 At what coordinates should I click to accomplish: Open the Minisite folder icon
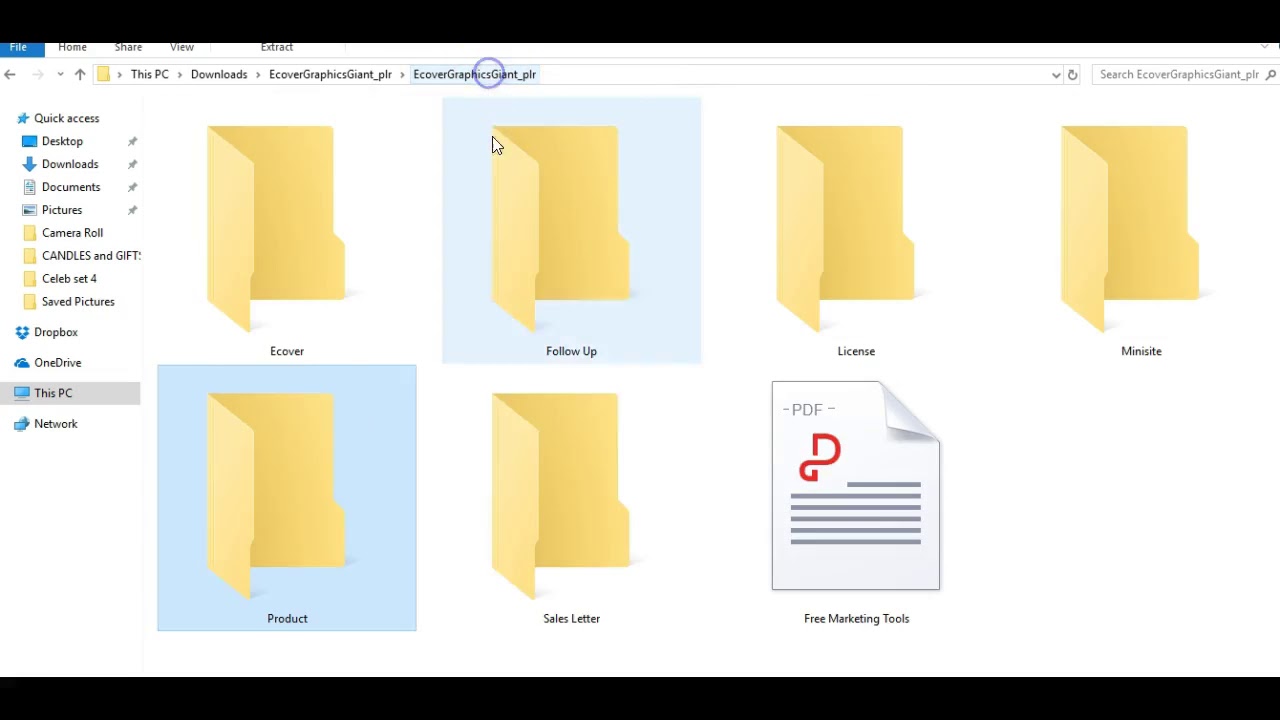(x=1130, y=229)
